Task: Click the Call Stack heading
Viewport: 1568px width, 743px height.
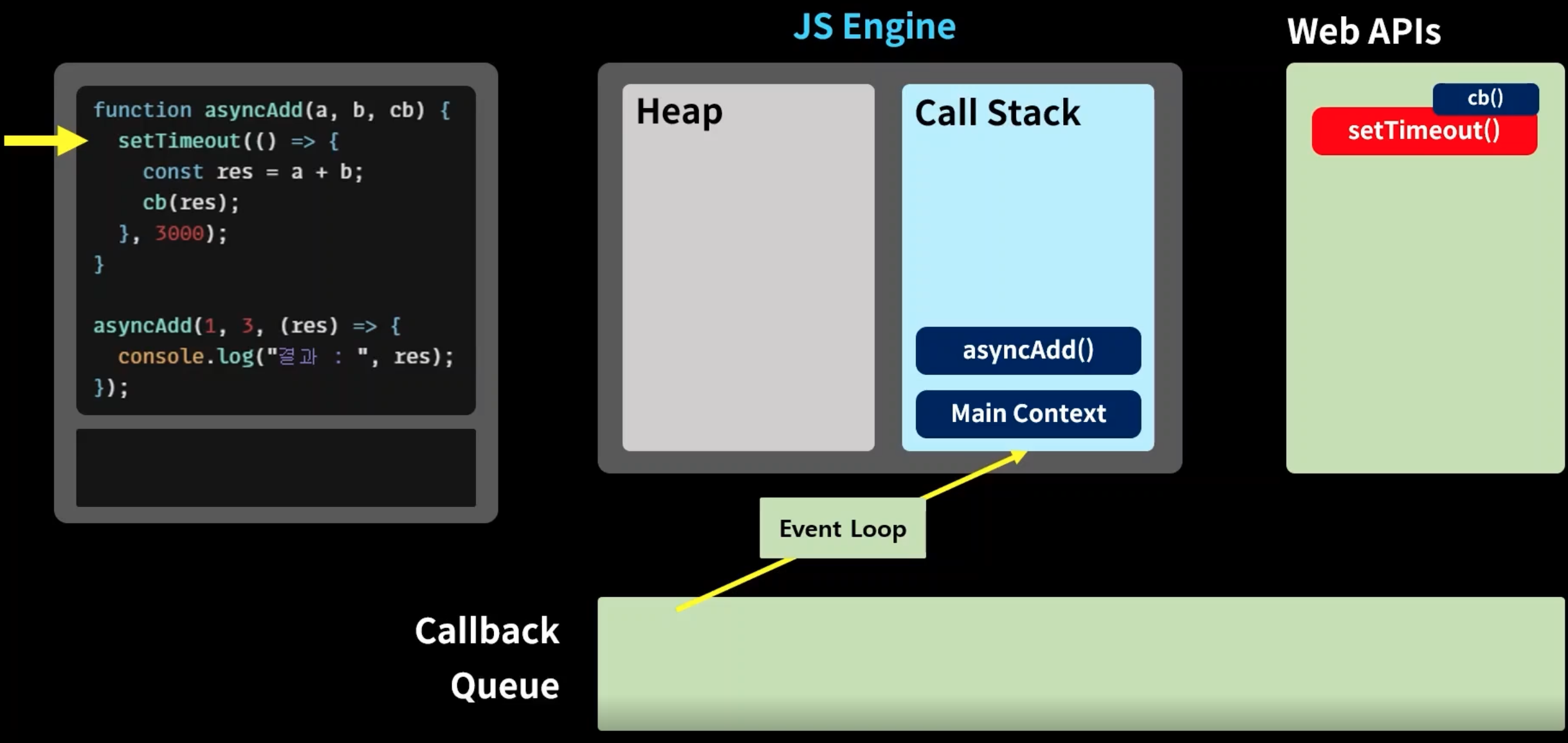Action: (997, 113)
